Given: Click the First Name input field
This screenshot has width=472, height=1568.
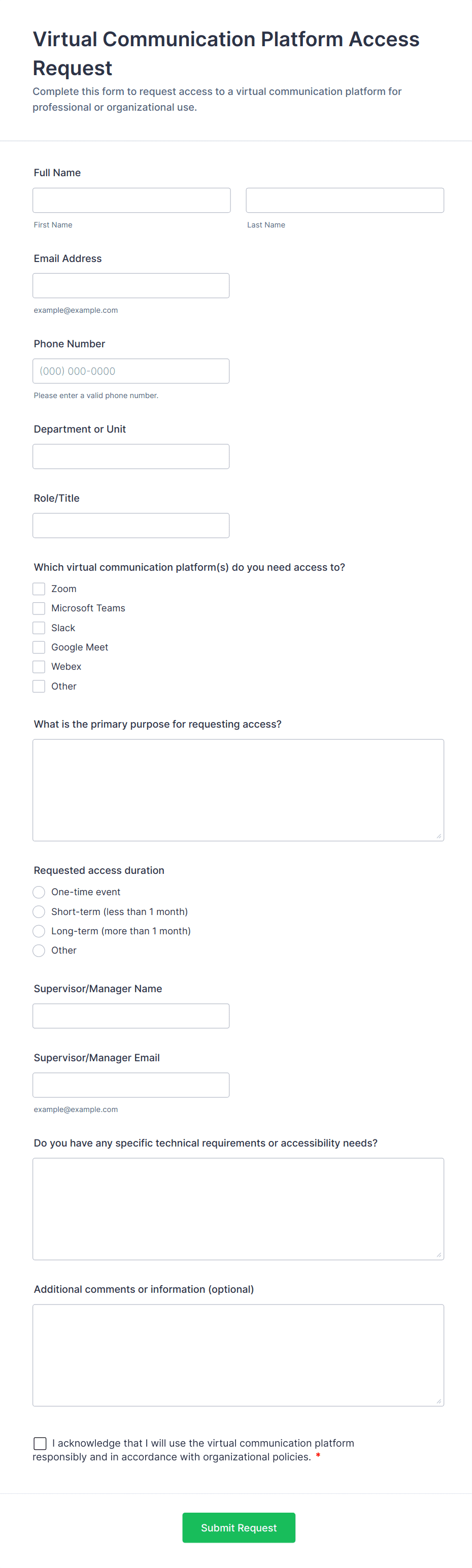Looking at the screenshot, I should click(131, 200).
